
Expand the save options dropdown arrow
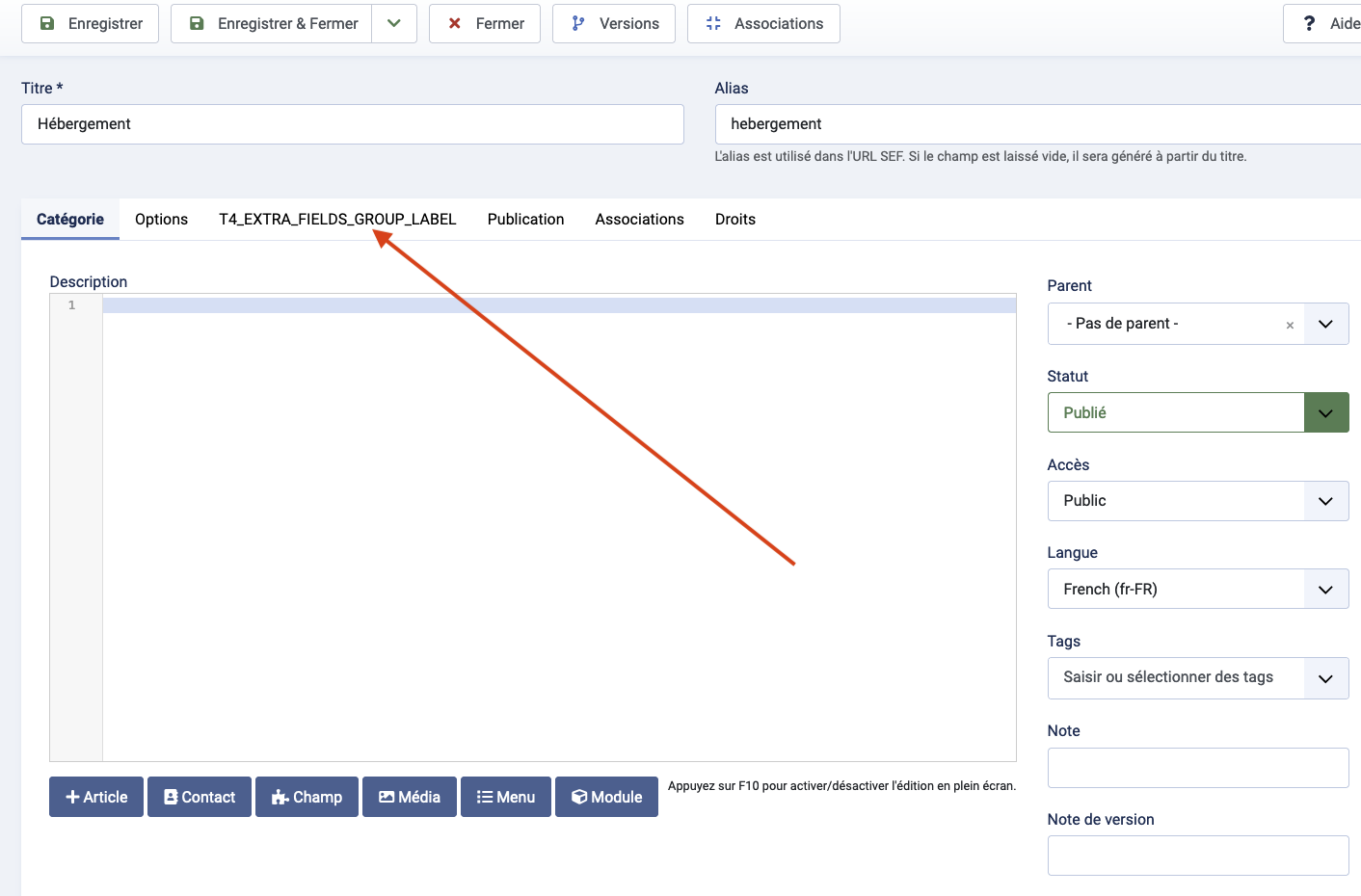pos(394,23)
